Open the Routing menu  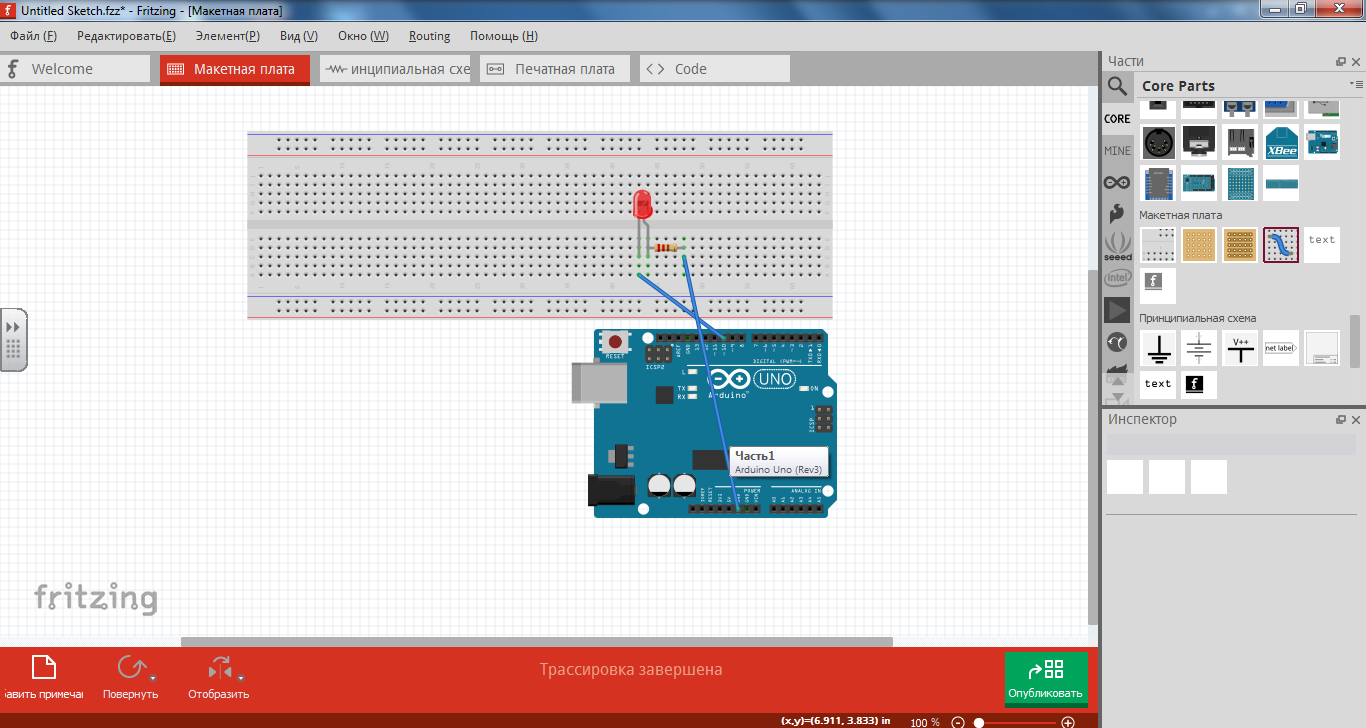tap(429, 36)
